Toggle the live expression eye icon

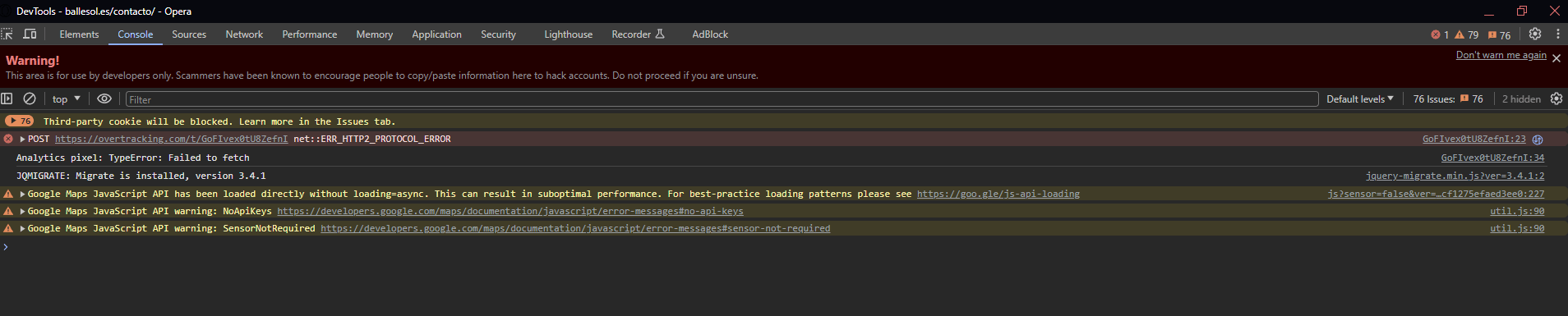(x=104, y=98)
